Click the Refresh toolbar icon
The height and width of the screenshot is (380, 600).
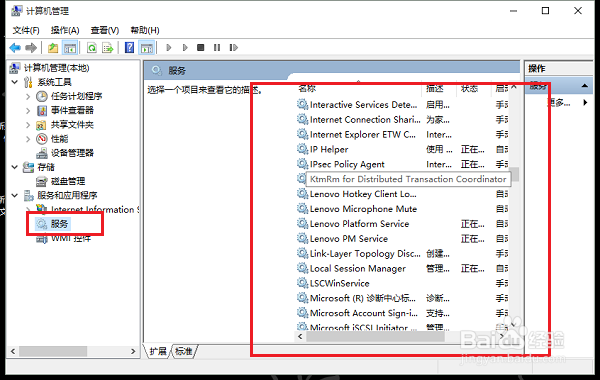click(x=92, y=48)
